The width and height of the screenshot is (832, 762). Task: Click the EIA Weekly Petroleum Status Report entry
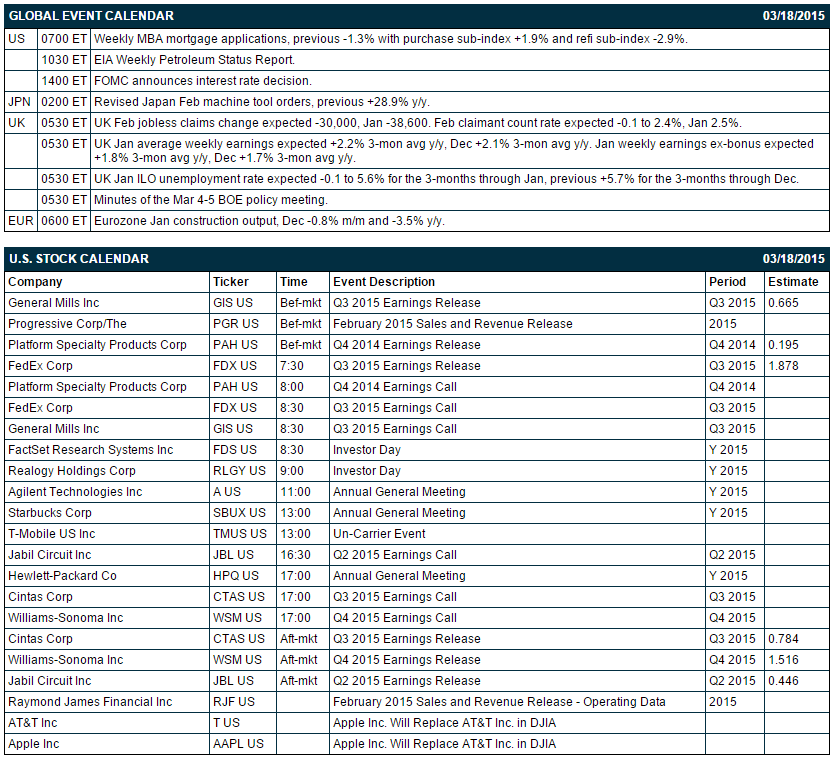tap(194, 60)
